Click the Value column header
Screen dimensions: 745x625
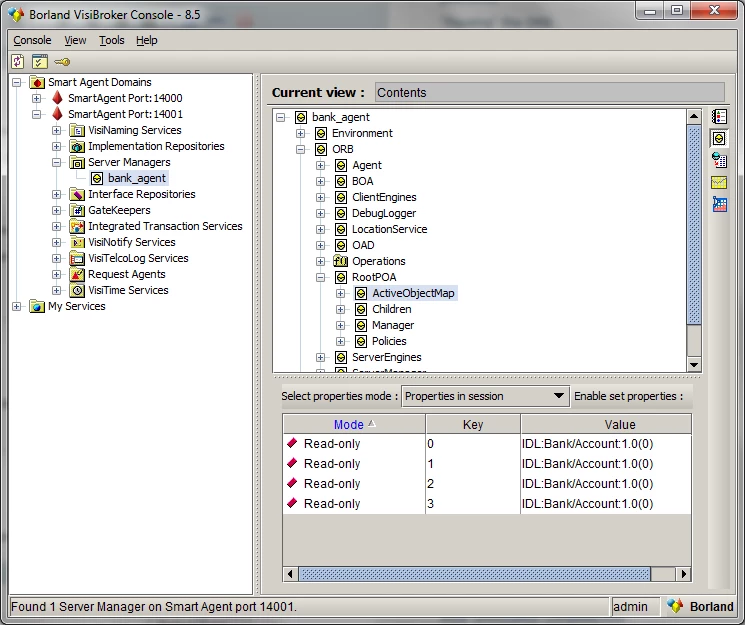click(x=606, y=424)
